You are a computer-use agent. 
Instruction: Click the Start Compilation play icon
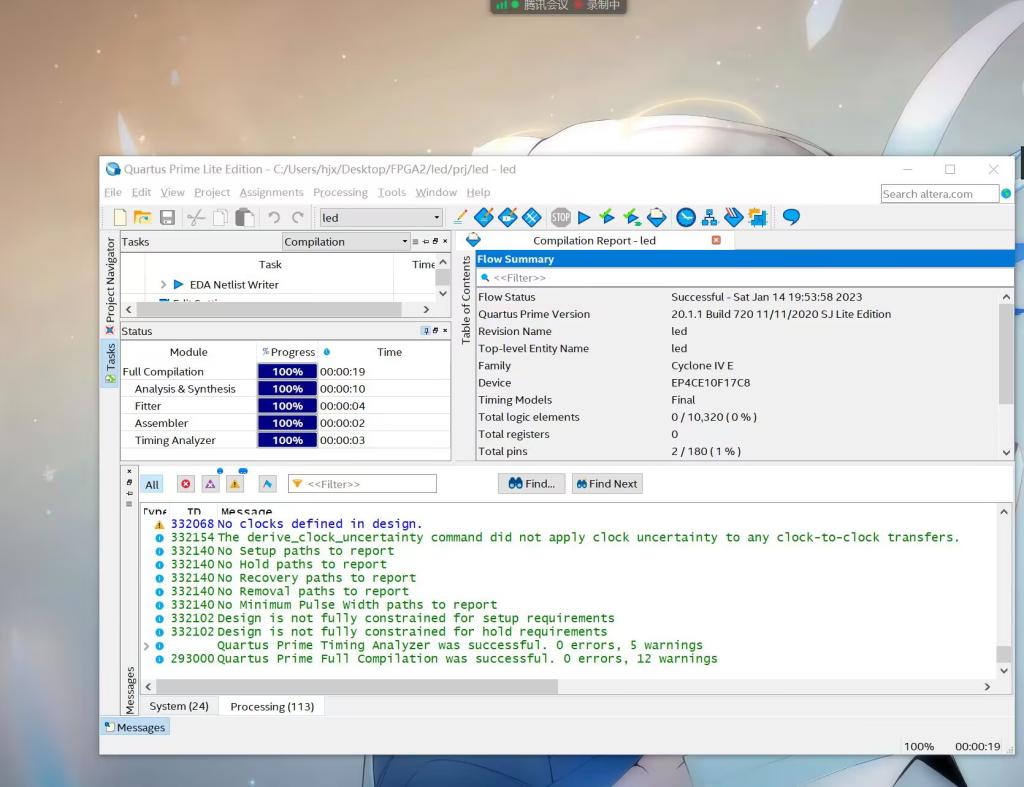[x=584, y=217]
